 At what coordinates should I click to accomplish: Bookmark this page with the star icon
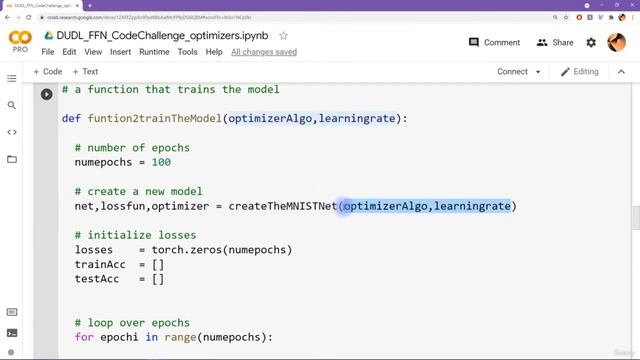[x=566, y=18]
